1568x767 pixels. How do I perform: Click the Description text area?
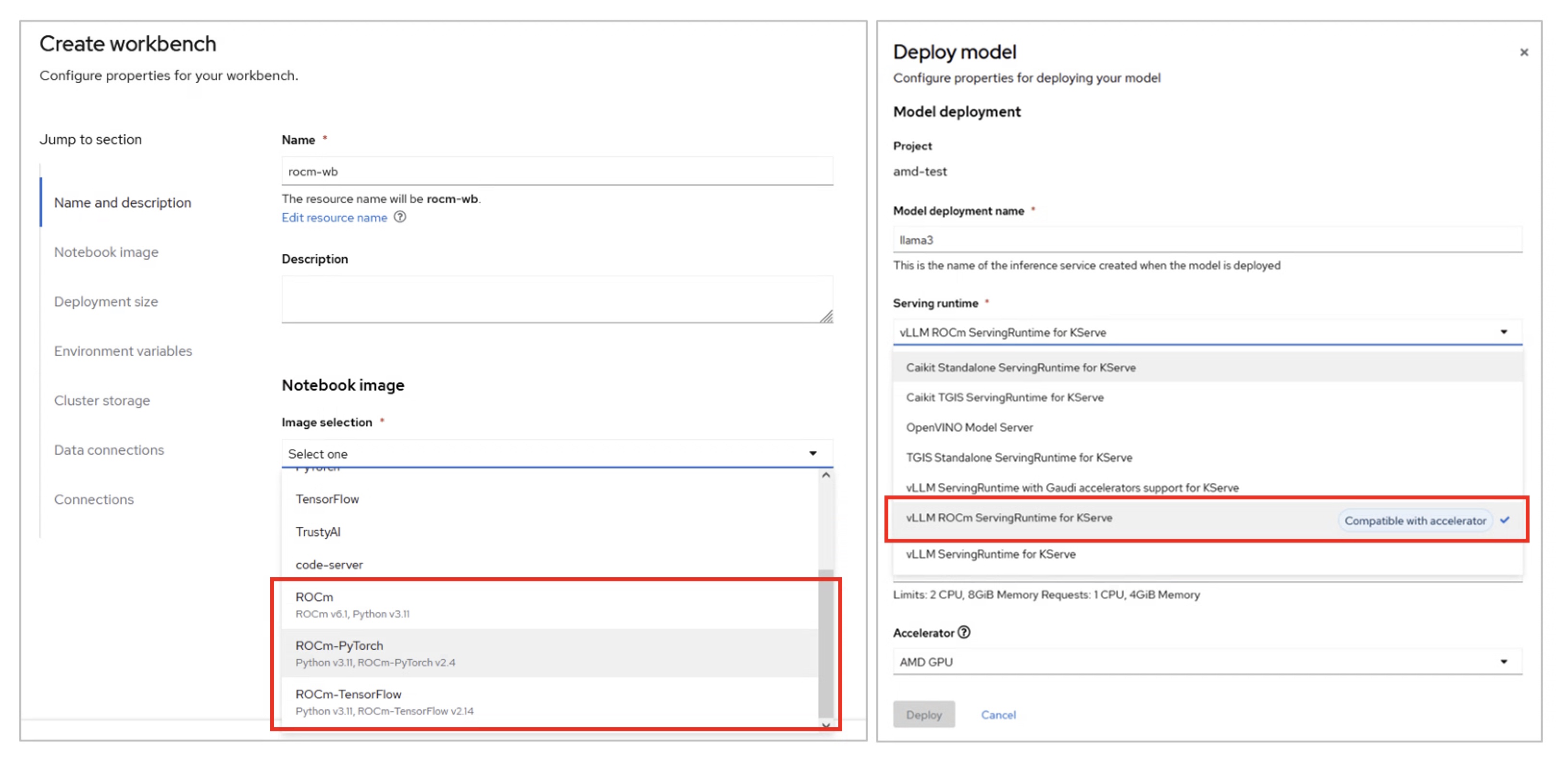coord(557,299)
